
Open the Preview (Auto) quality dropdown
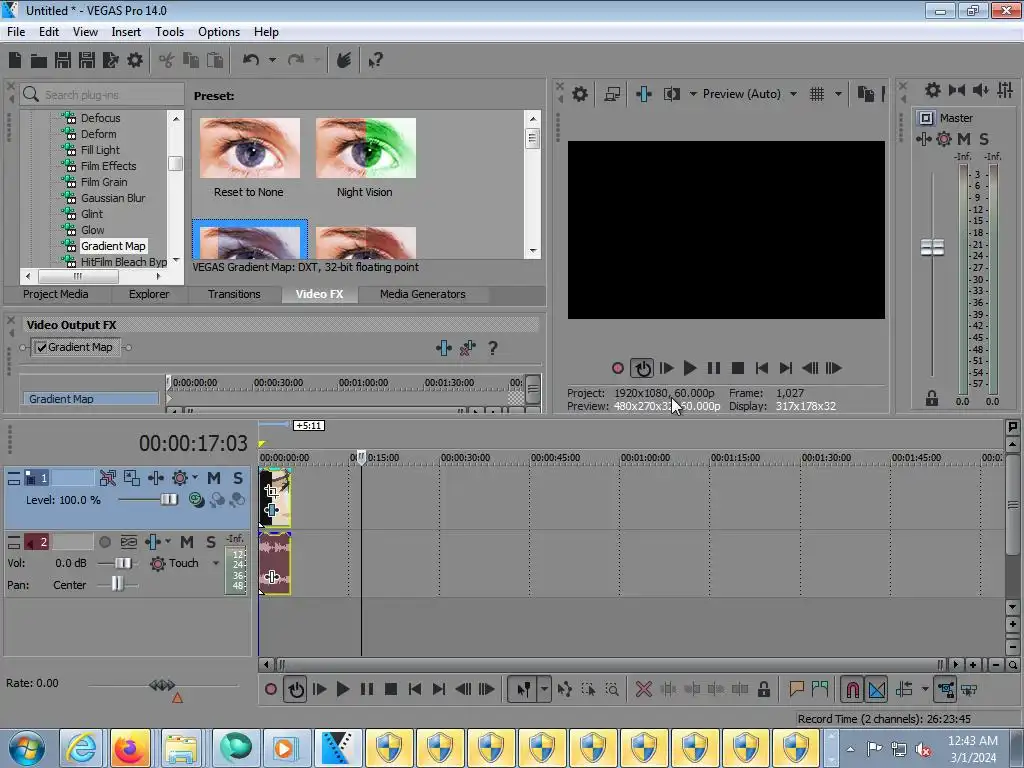[793, 94]
